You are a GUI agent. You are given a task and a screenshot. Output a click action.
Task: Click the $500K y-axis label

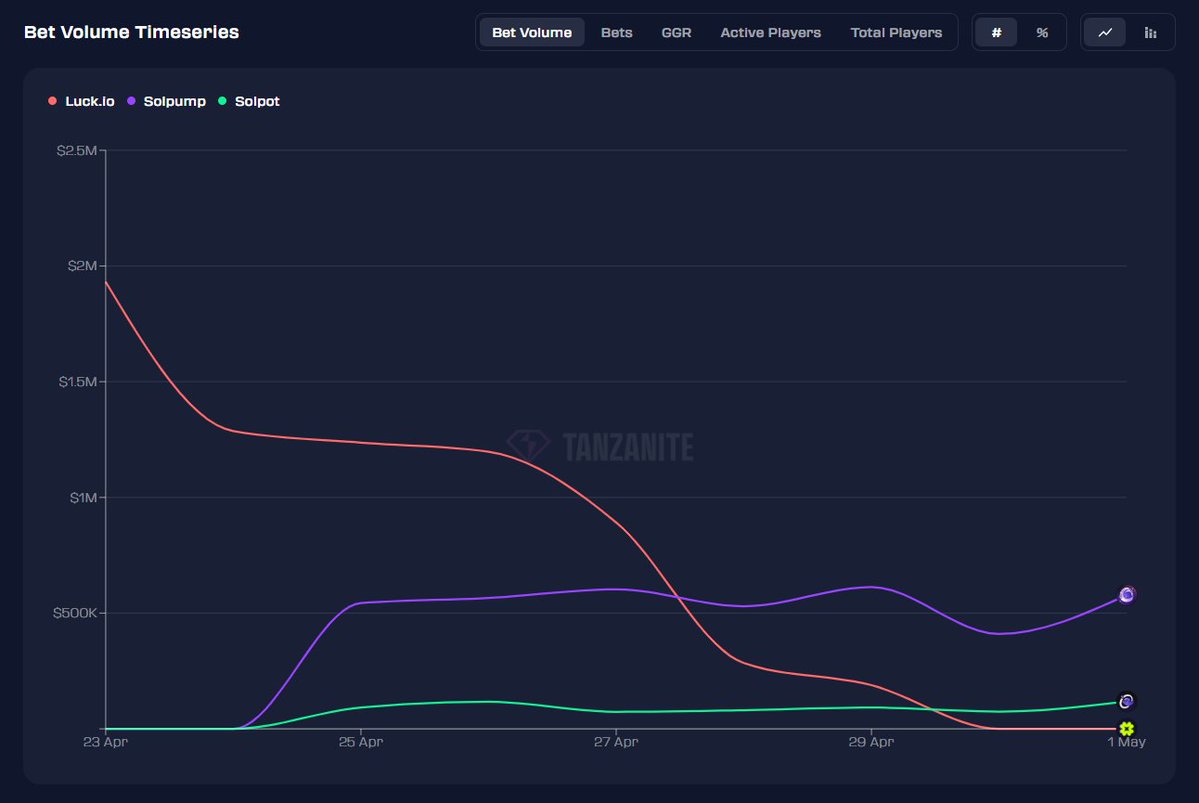click(x=75, y=613)
